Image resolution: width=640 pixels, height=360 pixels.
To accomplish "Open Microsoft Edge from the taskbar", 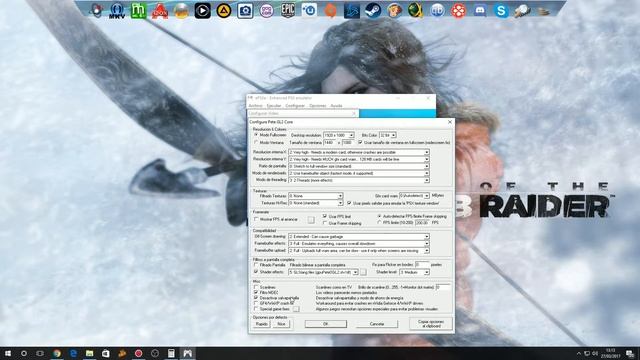I will click(73, 353).
